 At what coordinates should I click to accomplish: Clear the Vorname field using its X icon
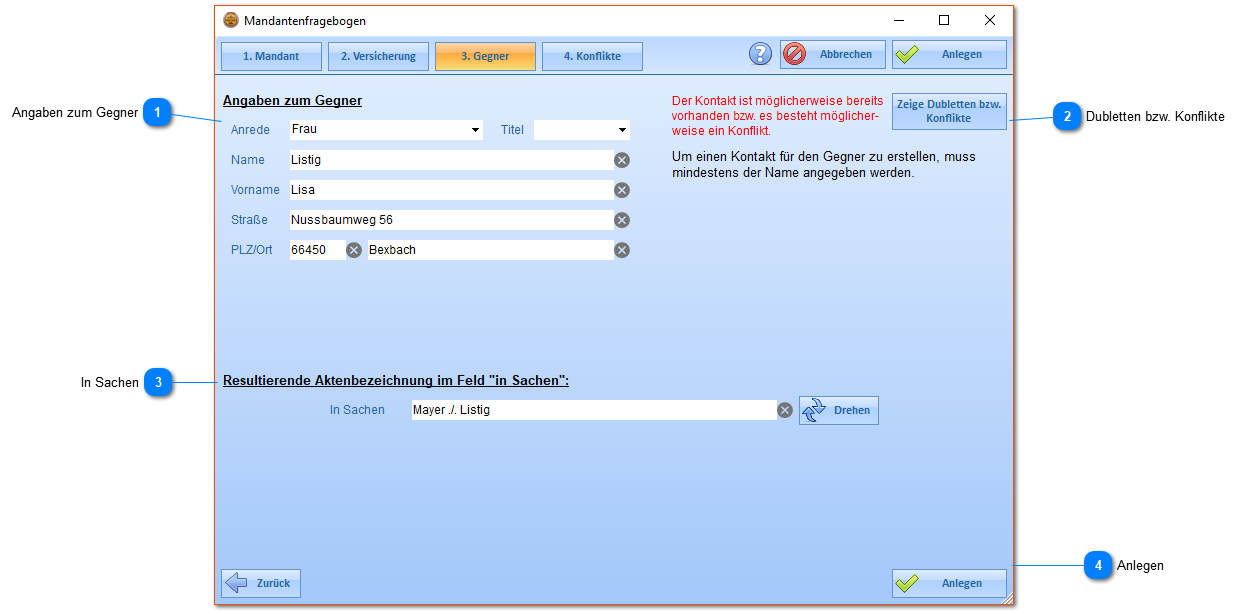(x=622, y=190)
